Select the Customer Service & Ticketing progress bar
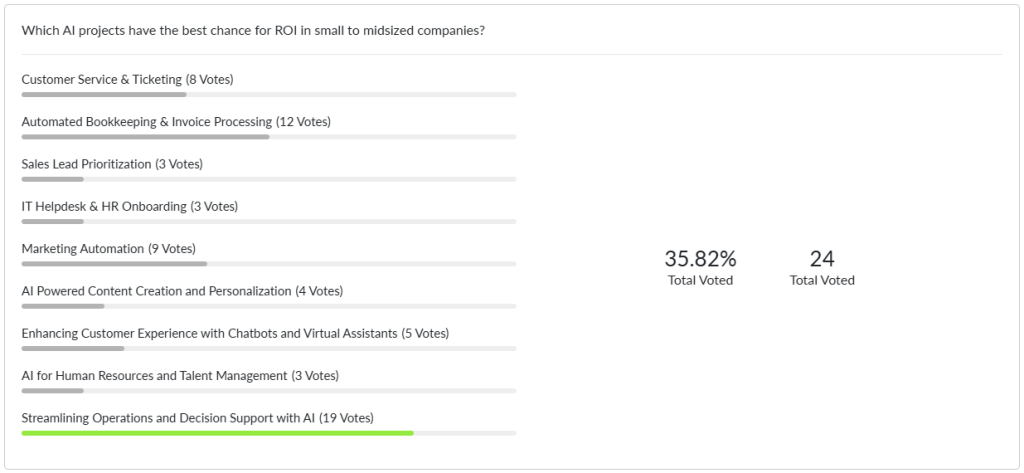The image size is (1024, 473). click(269, 95)
